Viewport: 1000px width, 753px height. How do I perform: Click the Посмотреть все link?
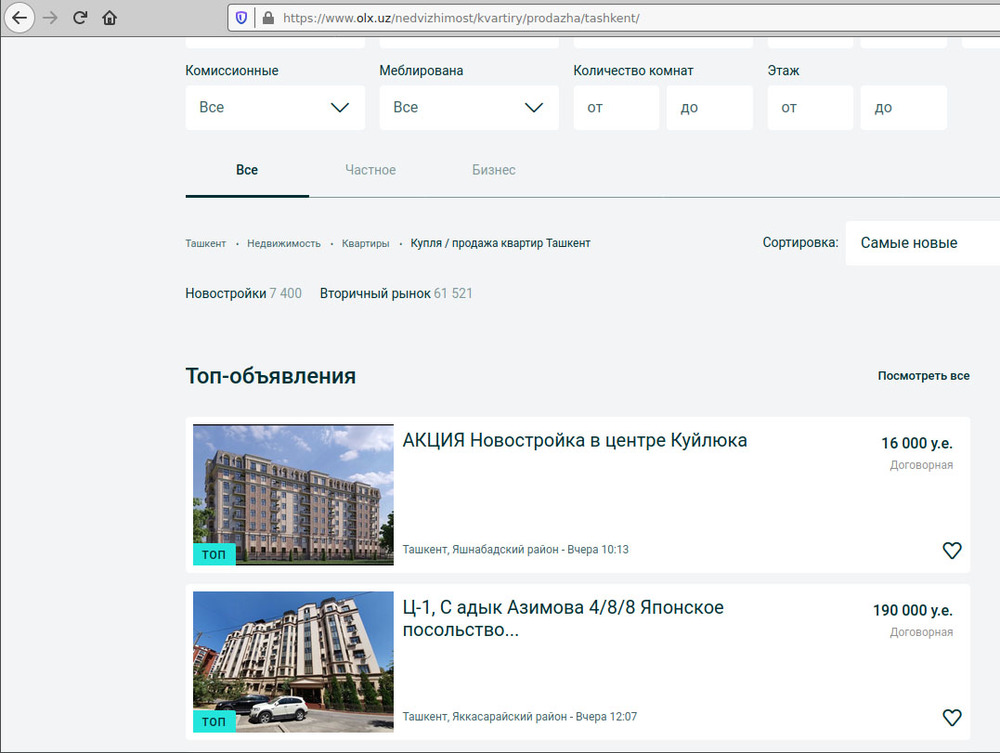pyautogui.click(x=923, y=376)
